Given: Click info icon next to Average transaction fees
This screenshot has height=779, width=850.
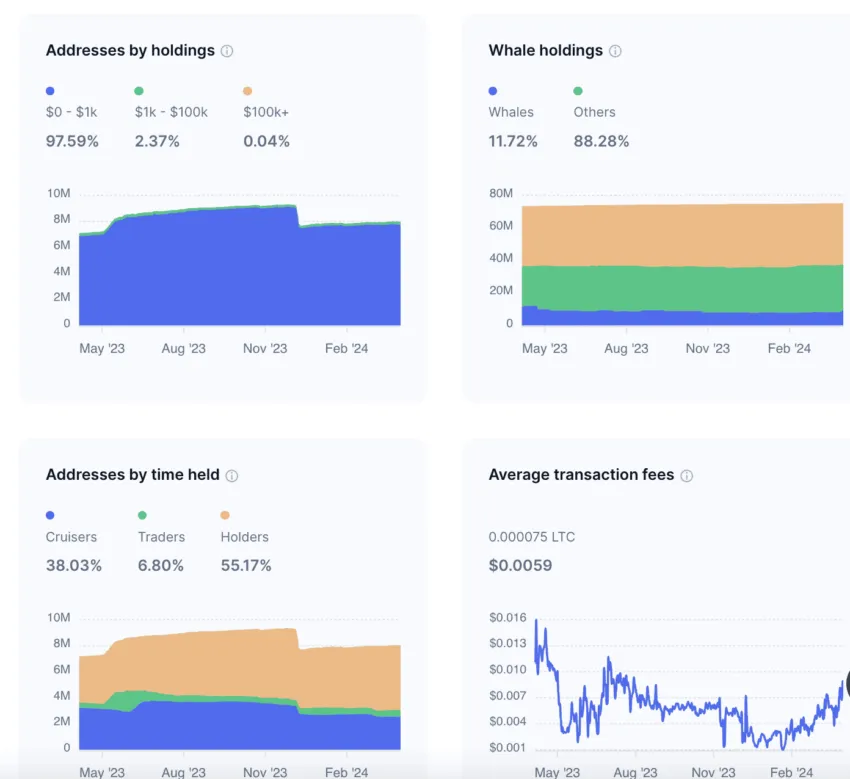Looking at the screenshot, I should pos(687,476).
